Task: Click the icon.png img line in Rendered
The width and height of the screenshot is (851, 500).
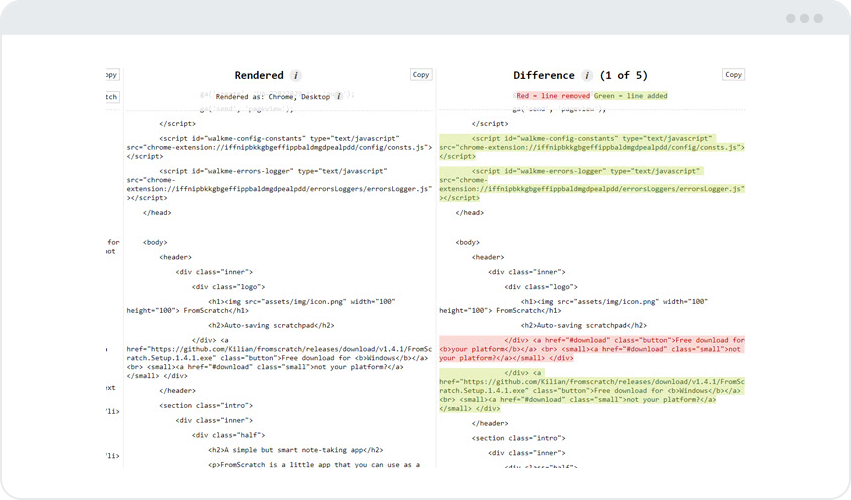Action: coord(261,306)
